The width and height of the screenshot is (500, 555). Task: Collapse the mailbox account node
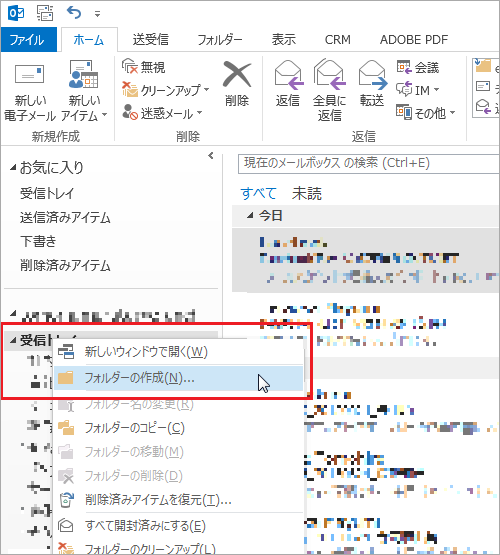(x=13, y=314)
